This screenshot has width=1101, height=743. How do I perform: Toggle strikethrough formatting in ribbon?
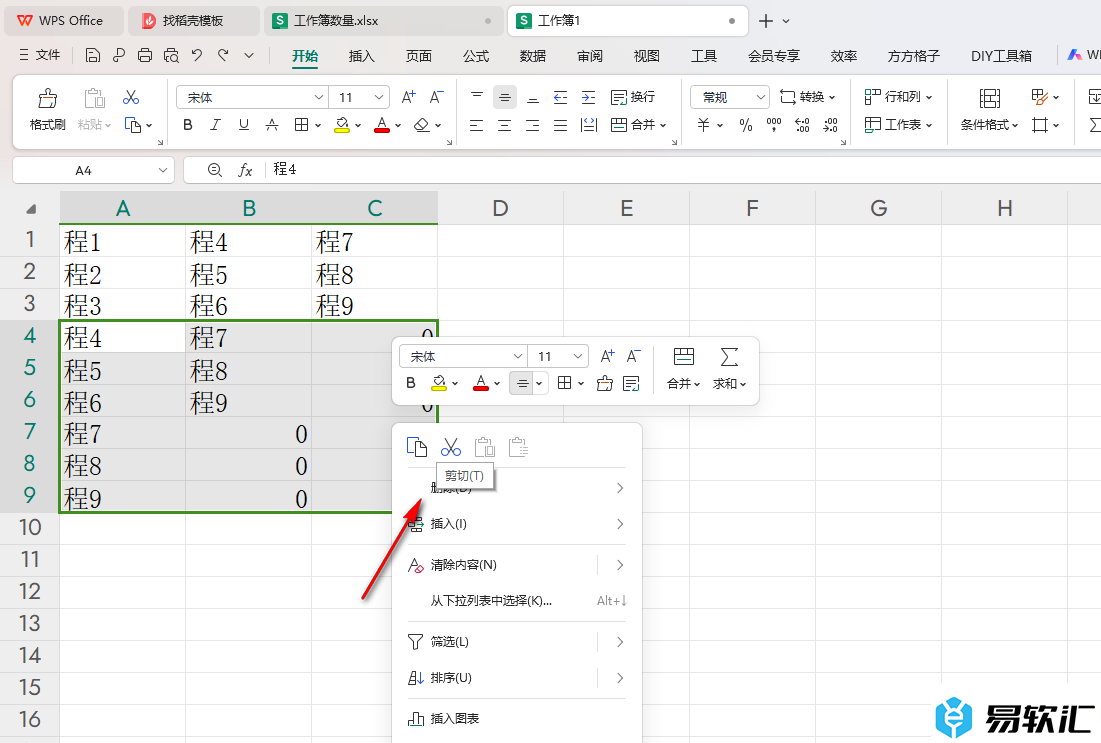(272, 125)
